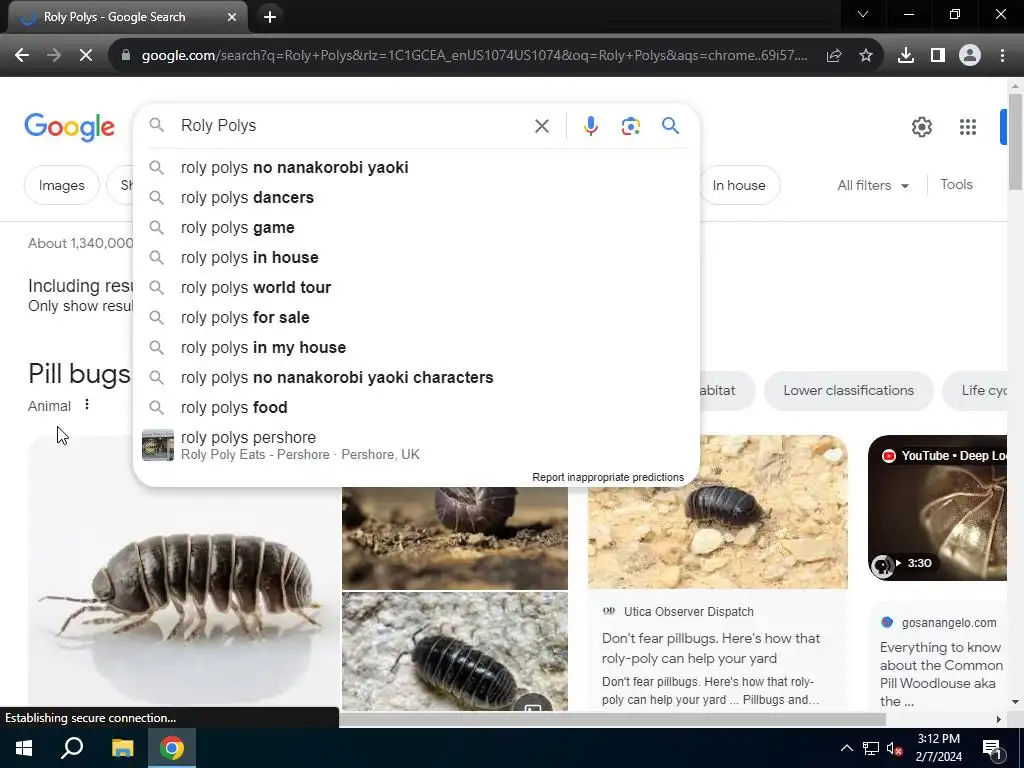
Task: Select suggestion roly polys dancers
Action: [x=417, y=197]
